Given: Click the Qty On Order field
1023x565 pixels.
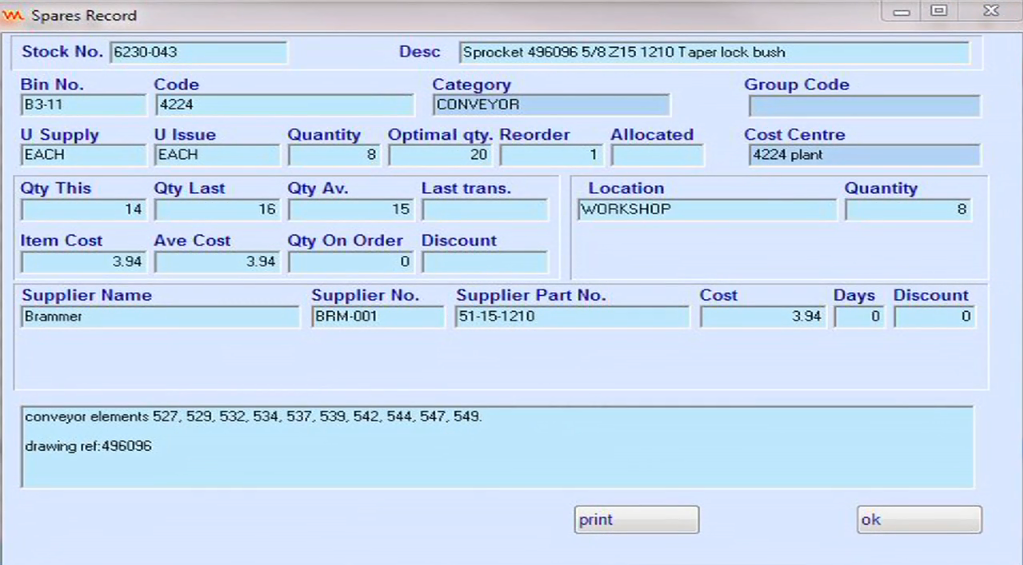Looking at the screenshot, I should pos(350,263).
